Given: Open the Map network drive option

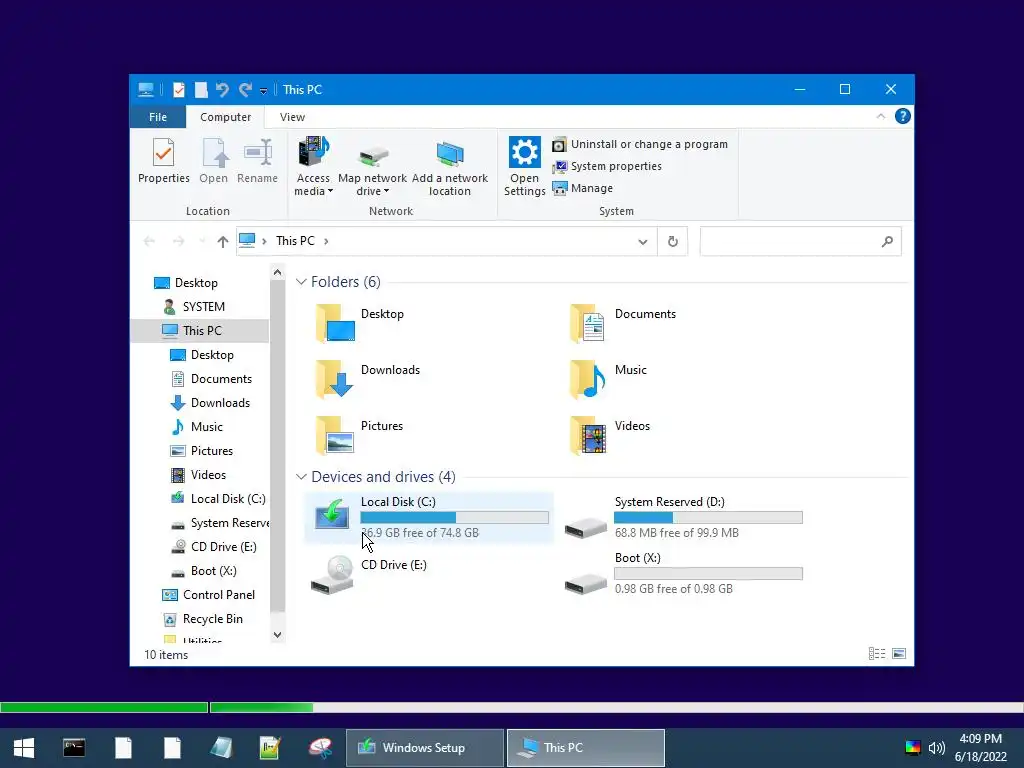Looking at the screenshot, I should (372, 167).
